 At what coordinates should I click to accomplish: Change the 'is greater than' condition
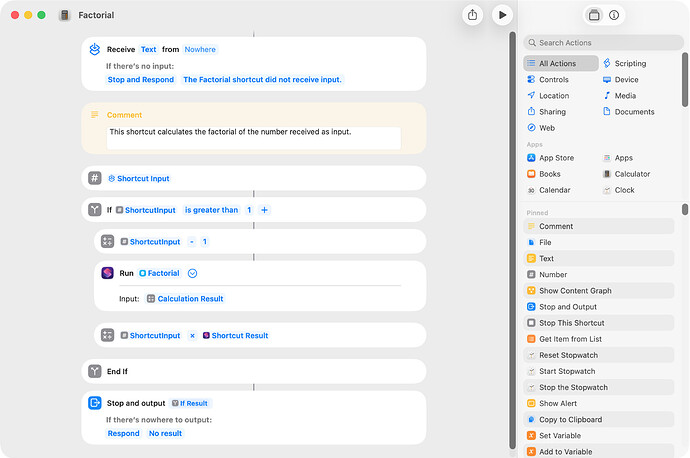coord(211,210)
